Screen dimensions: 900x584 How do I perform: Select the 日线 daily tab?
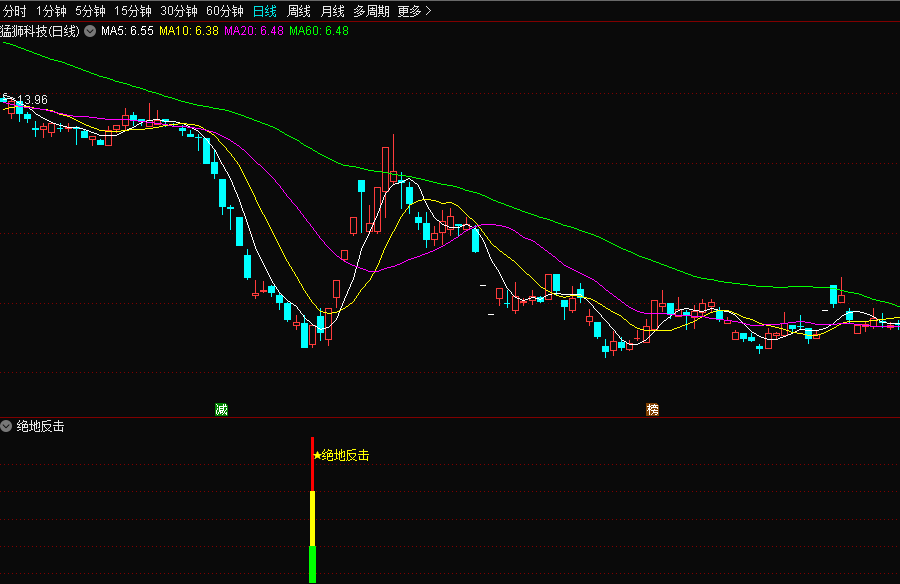[x=265, y=11]
